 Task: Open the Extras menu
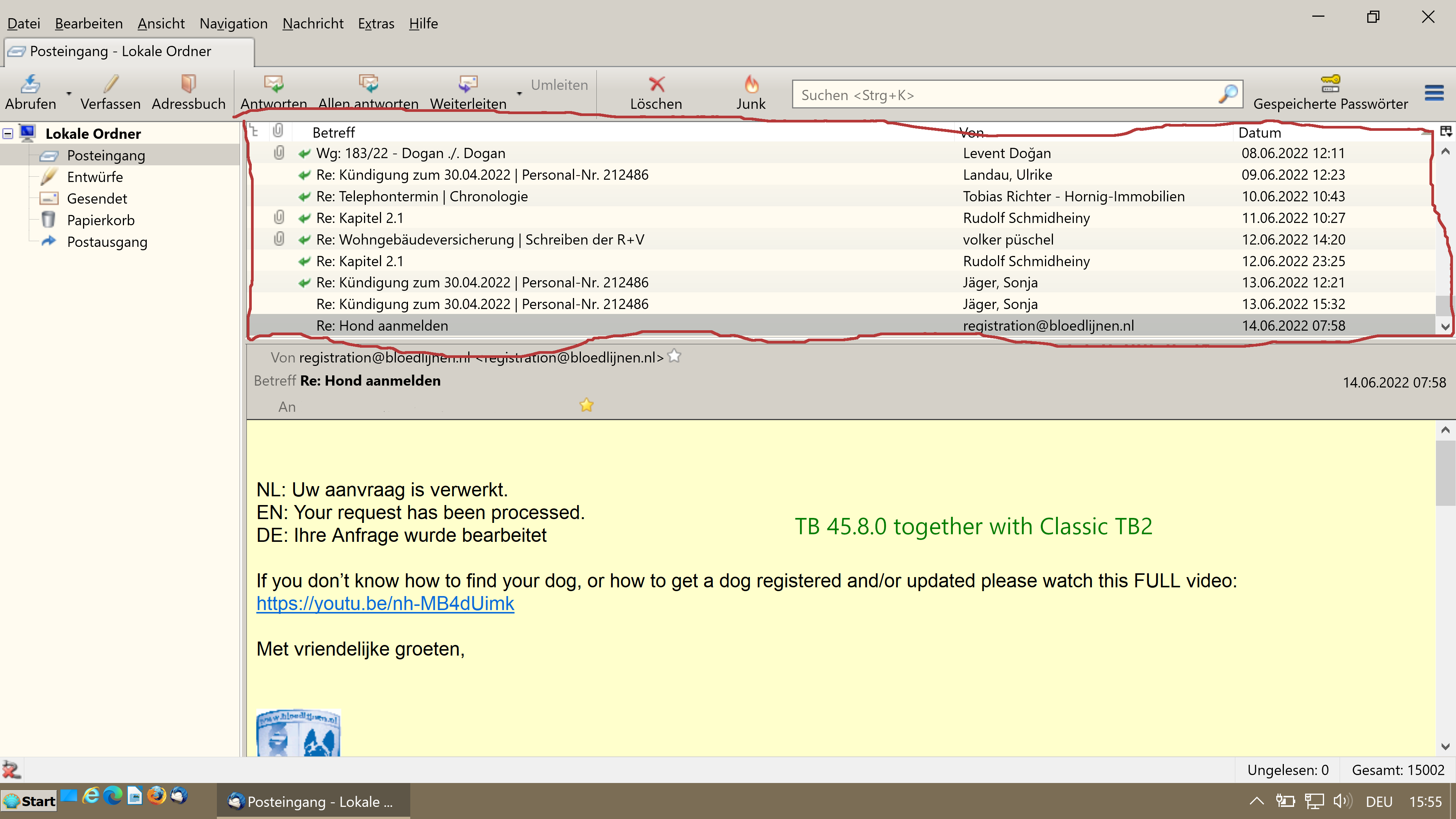pos(376,23)
